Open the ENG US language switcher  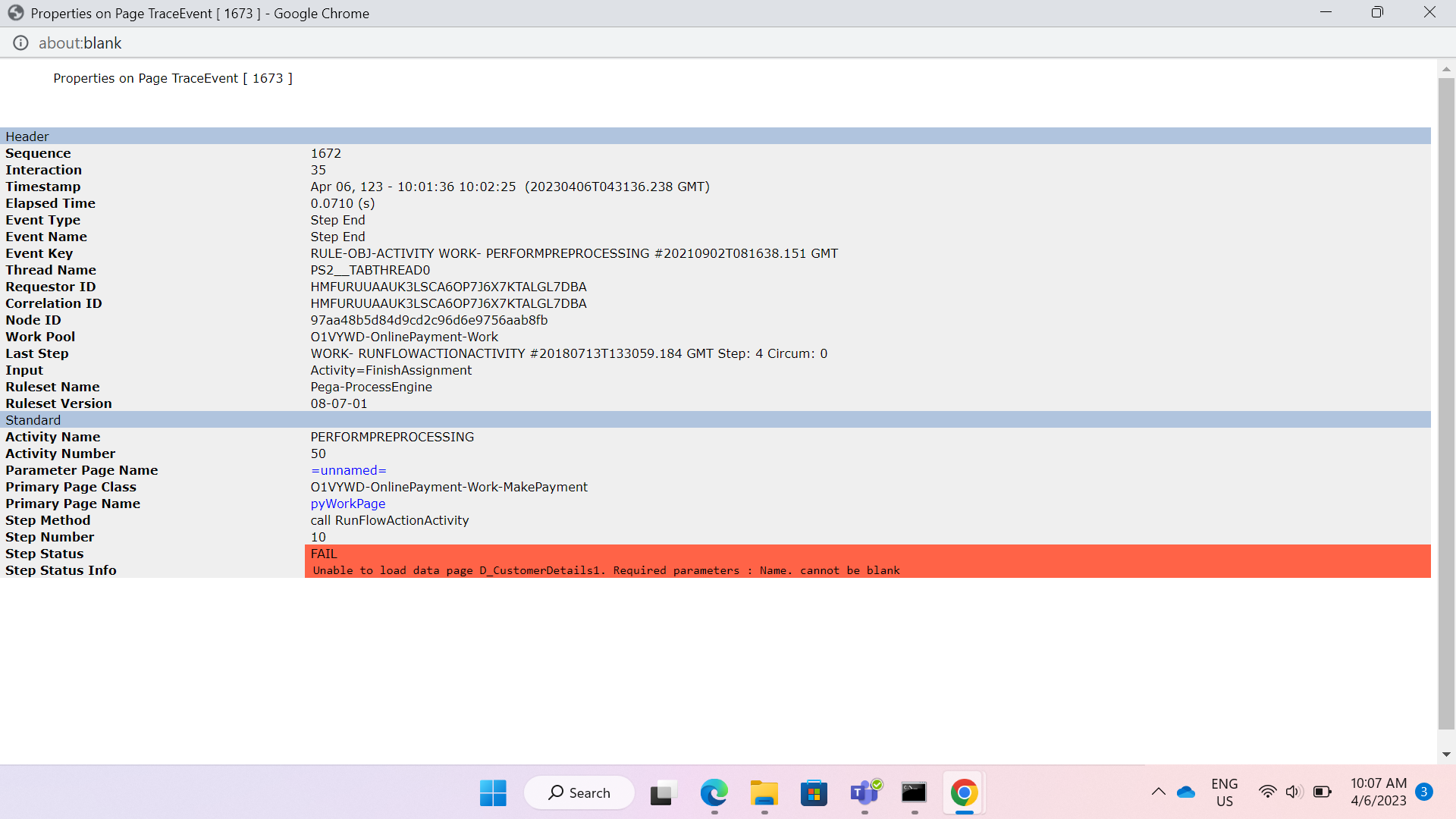(x=1224, y=792)
